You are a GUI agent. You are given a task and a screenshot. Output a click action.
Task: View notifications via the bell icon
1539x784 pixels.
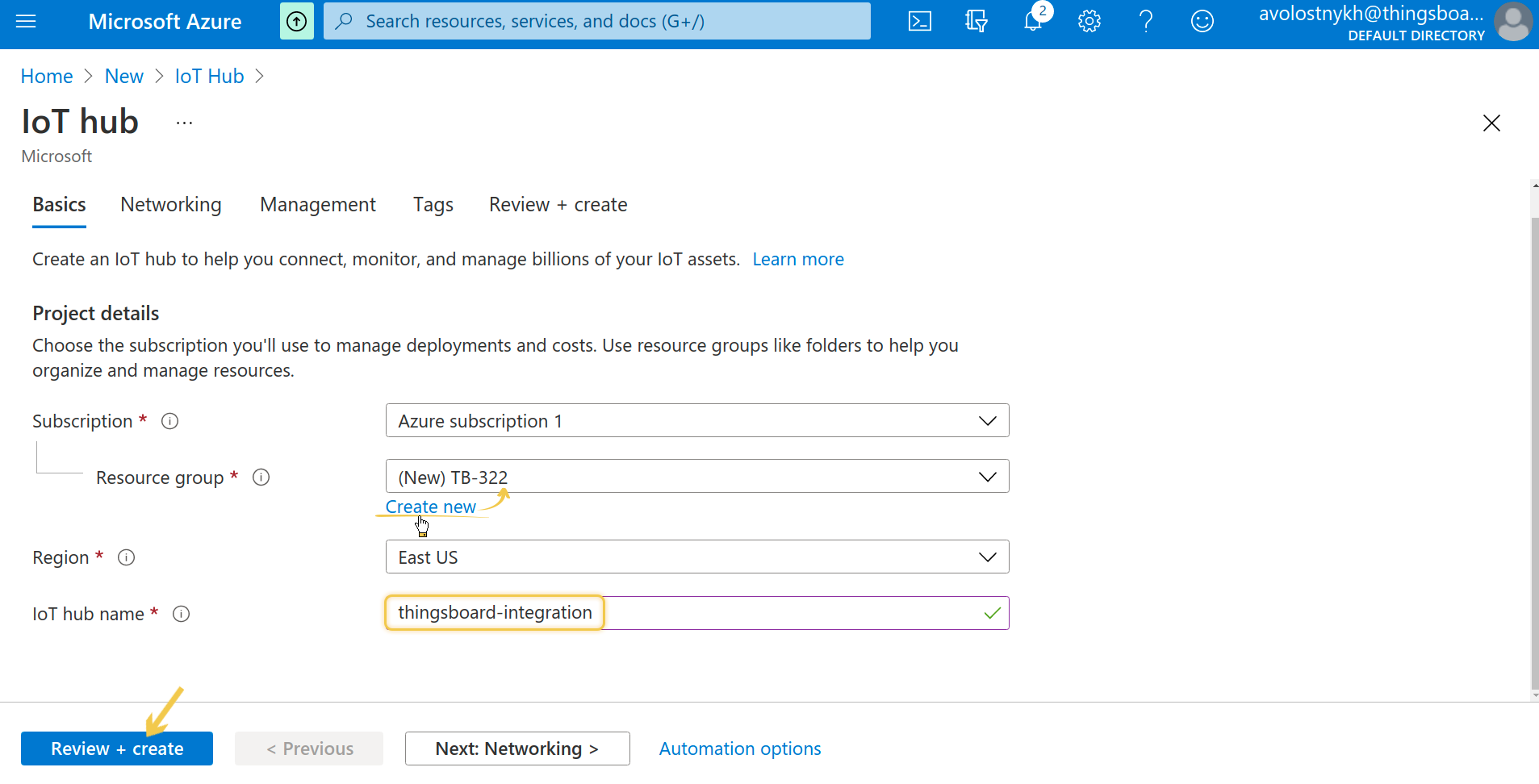pos(1033,22)
